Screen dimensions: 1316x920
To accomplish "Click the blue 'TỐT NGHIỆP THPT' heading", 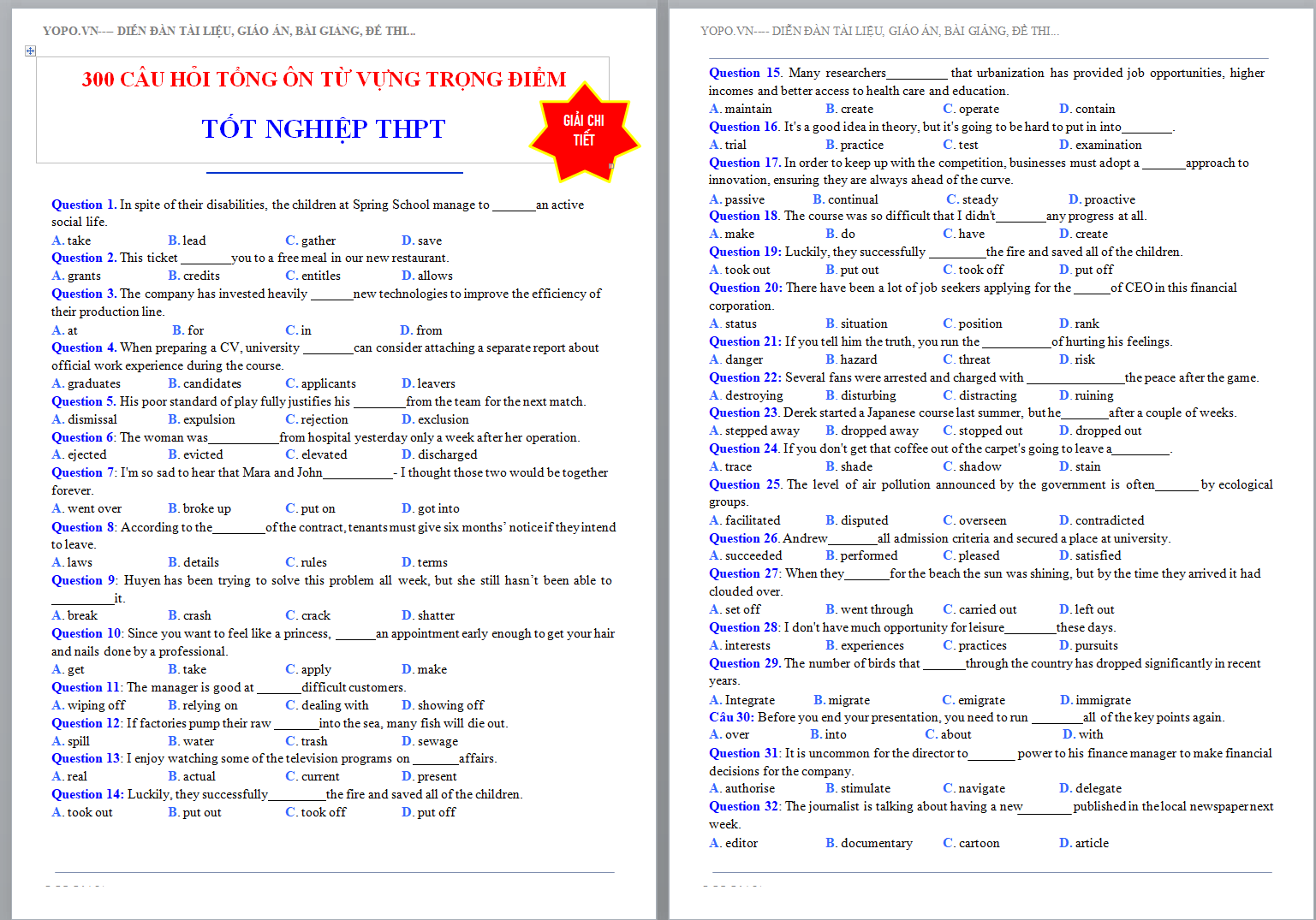I will (323, 129).
